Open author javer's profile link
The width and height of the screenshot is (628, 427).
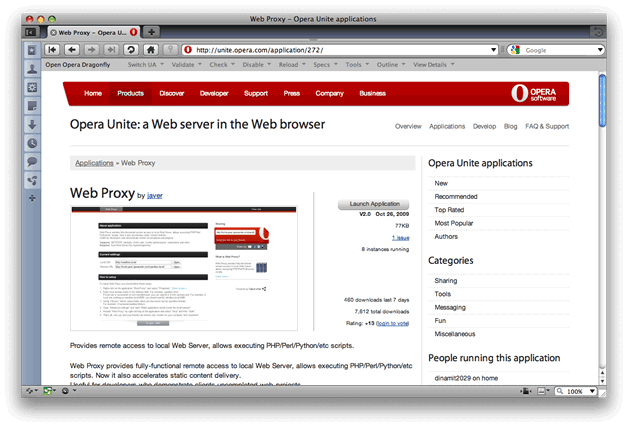(155, 195)
